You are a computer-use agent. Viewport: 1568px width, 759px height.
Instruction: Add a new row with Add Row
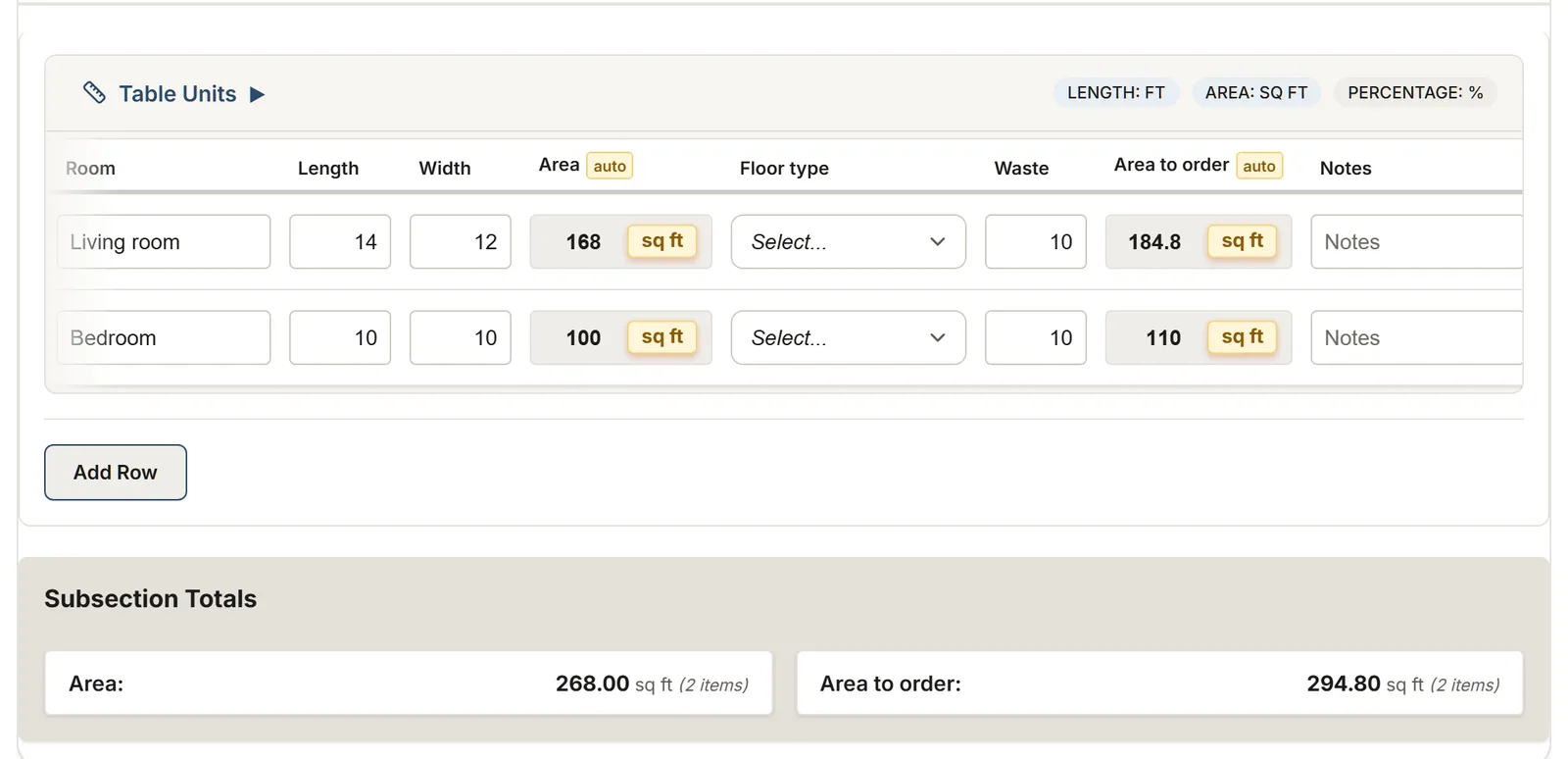click(116, 473)
